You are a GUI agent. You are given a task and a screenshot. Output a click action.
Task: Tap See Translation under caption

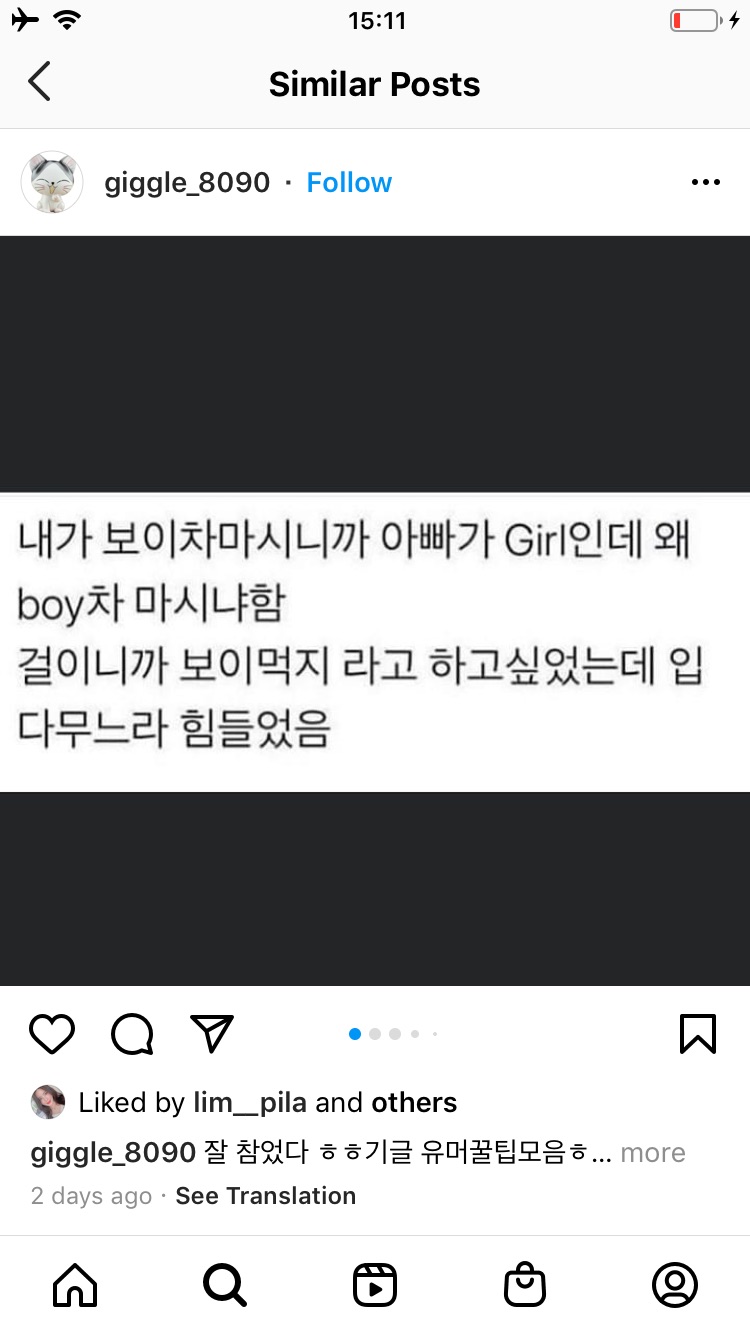[265, 1196]
